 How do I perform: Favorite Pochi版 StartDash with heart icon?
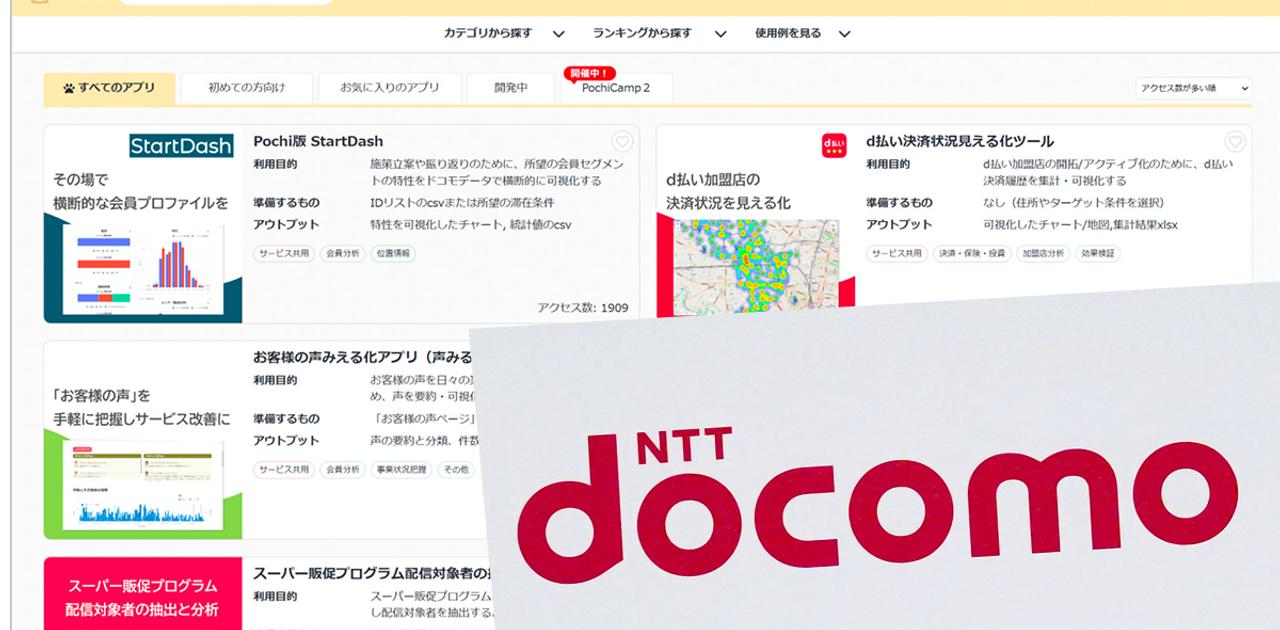[x=622, y=142]
